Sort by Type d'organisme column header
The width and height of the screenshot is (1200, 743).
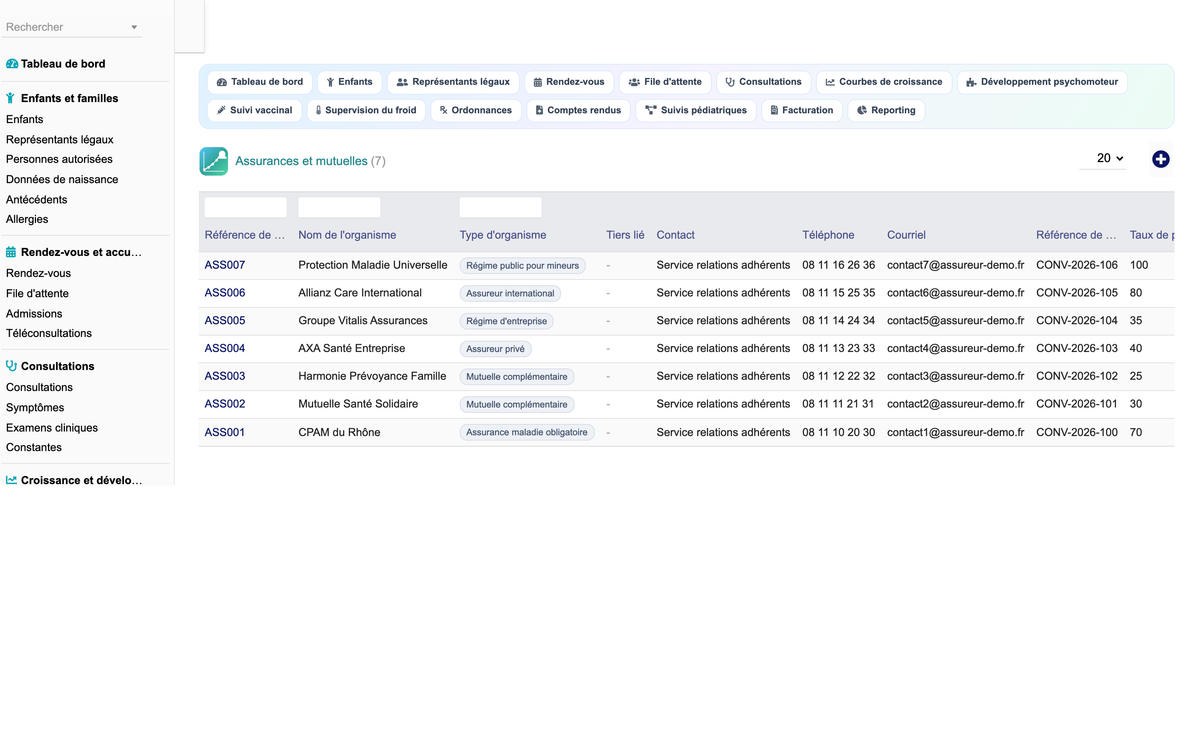(x=503, y=235)
